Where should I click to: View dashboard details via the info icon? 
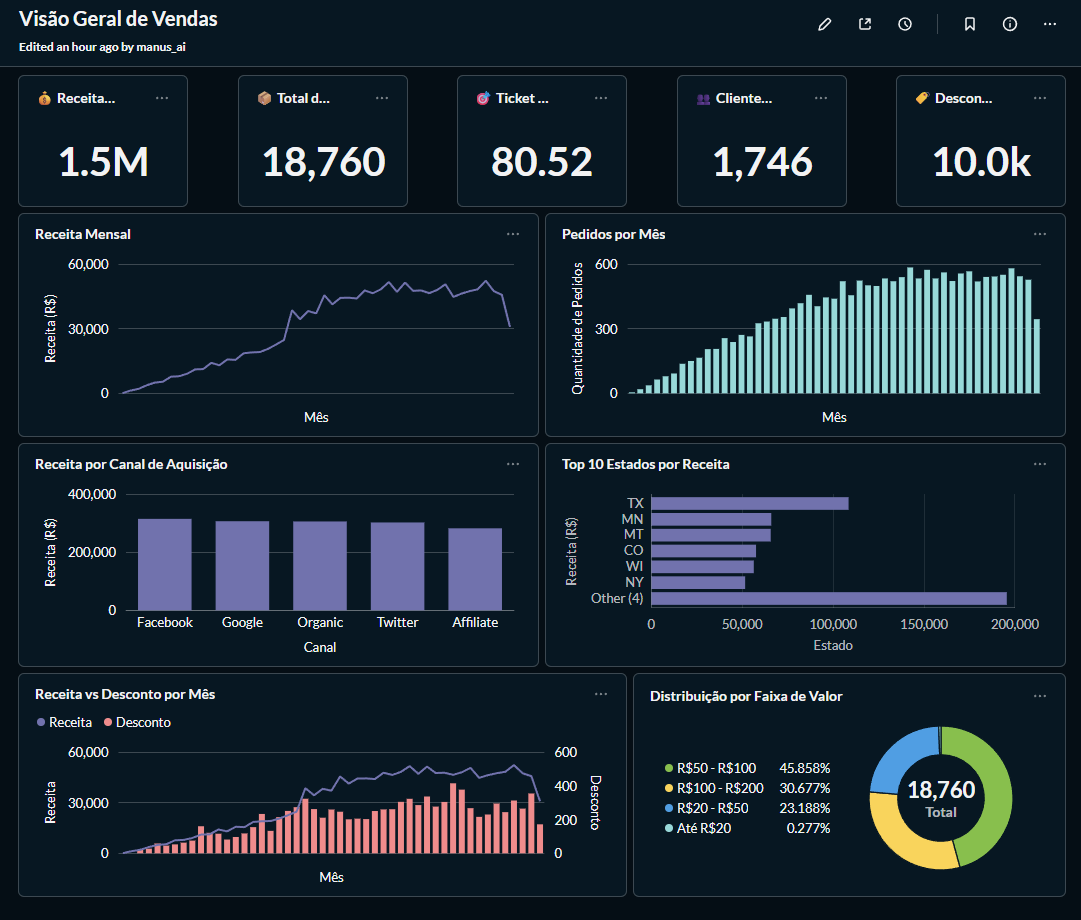[x=1009, y=24]
